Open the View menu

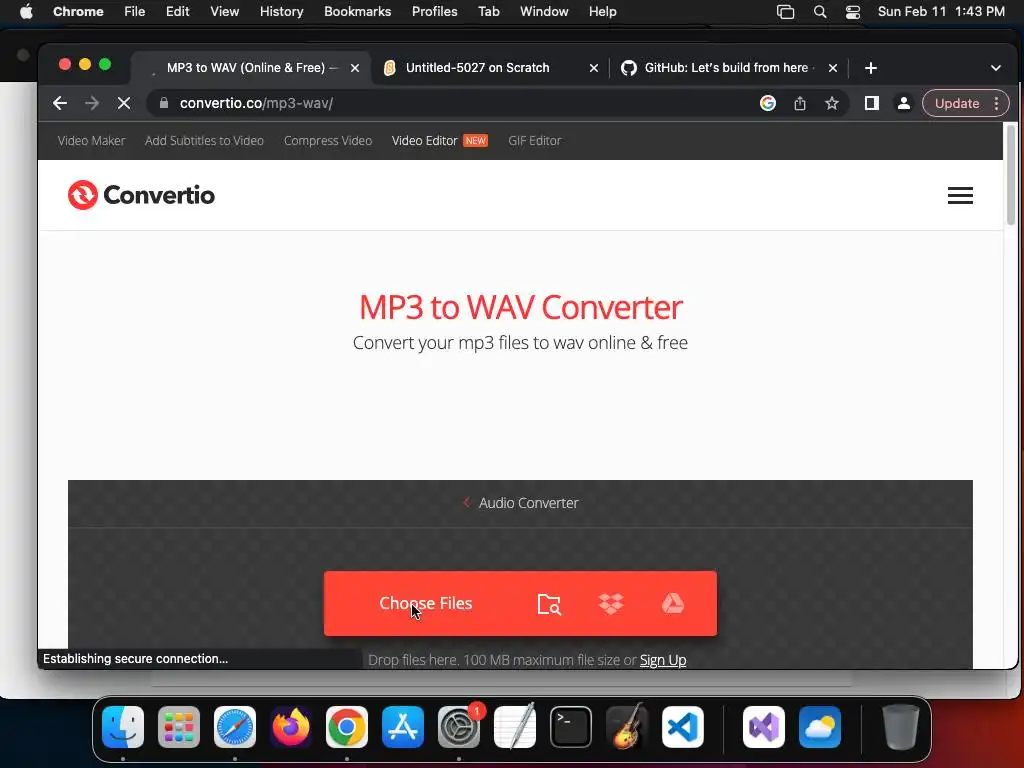(x=225, y=12)
